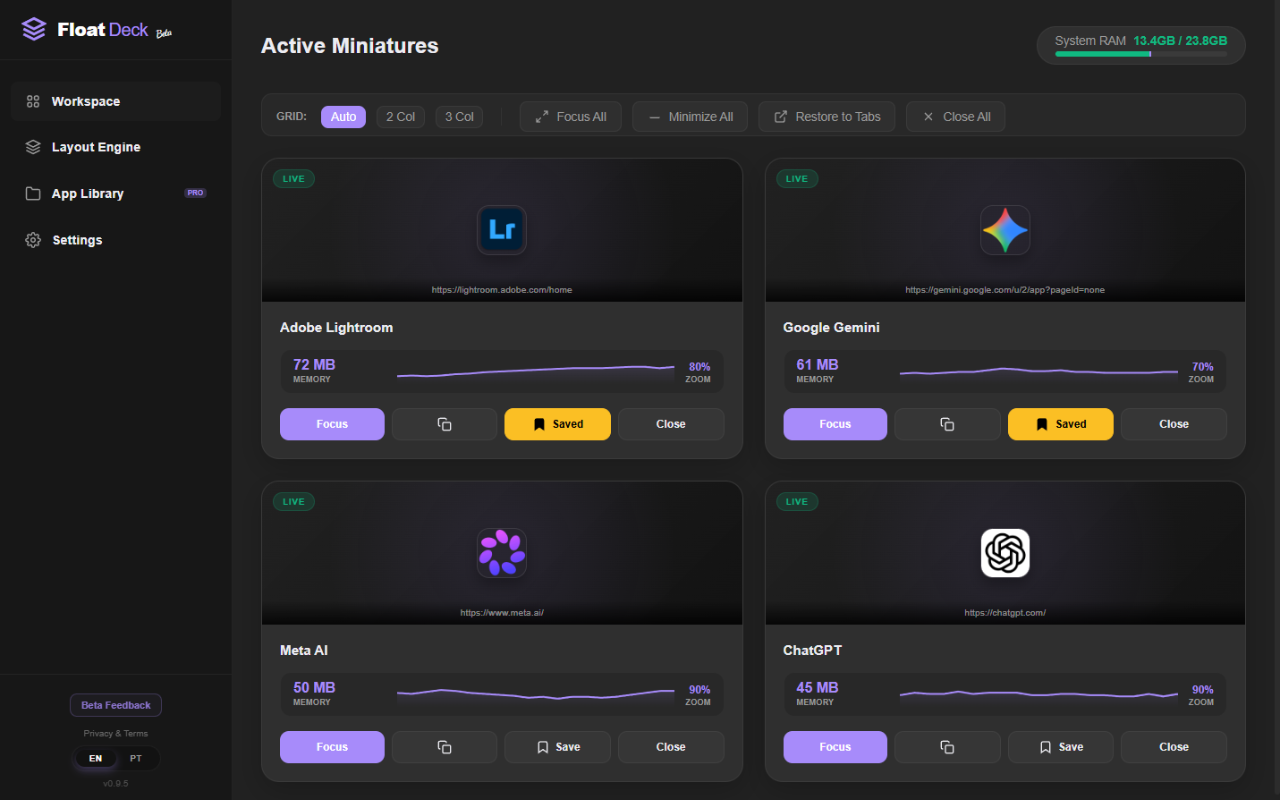Click the ChatGPT app icon

pyautogui.click(x=1005, y=553)
